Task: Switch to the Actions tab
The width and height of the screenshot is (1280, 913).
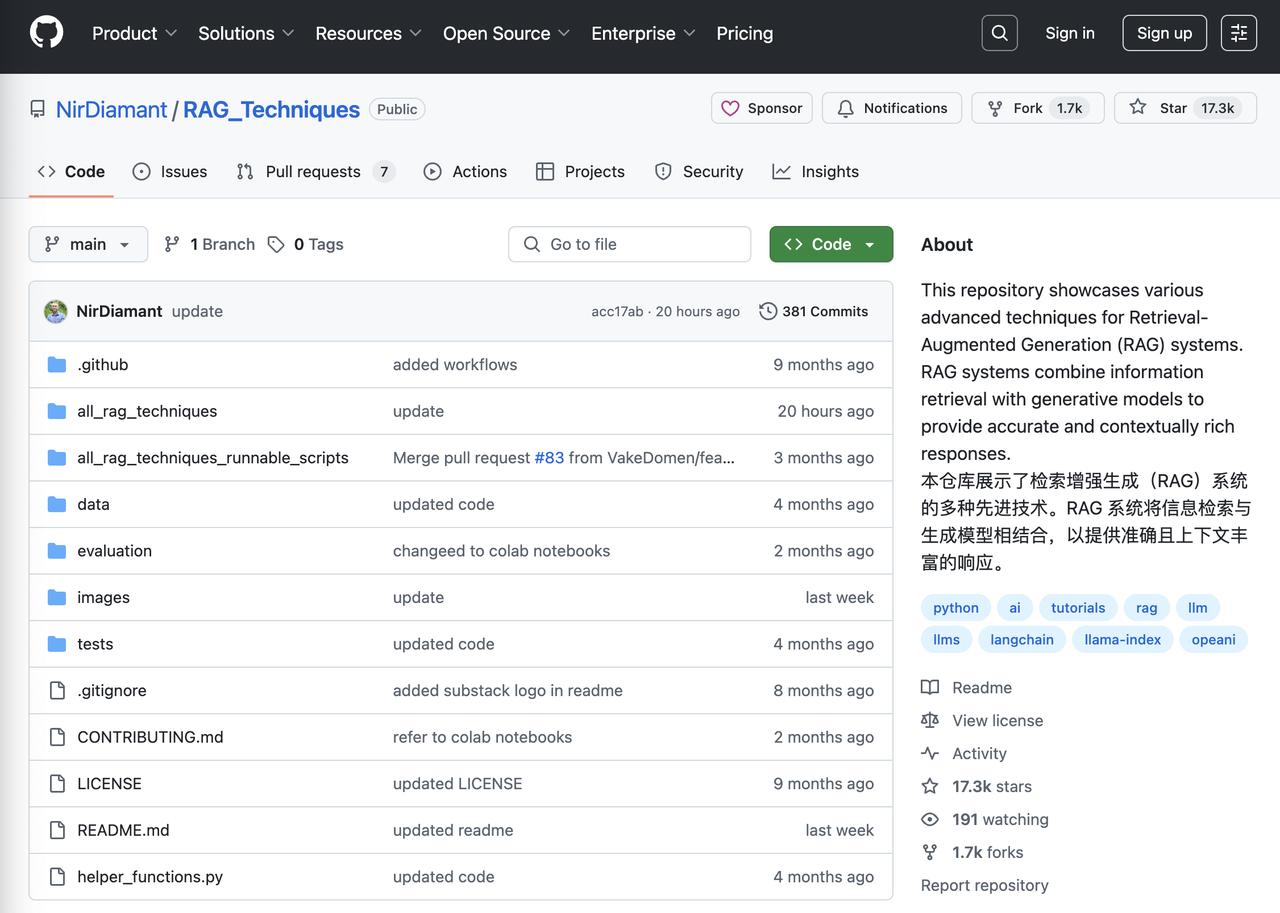Action: (x=465, y=171)
